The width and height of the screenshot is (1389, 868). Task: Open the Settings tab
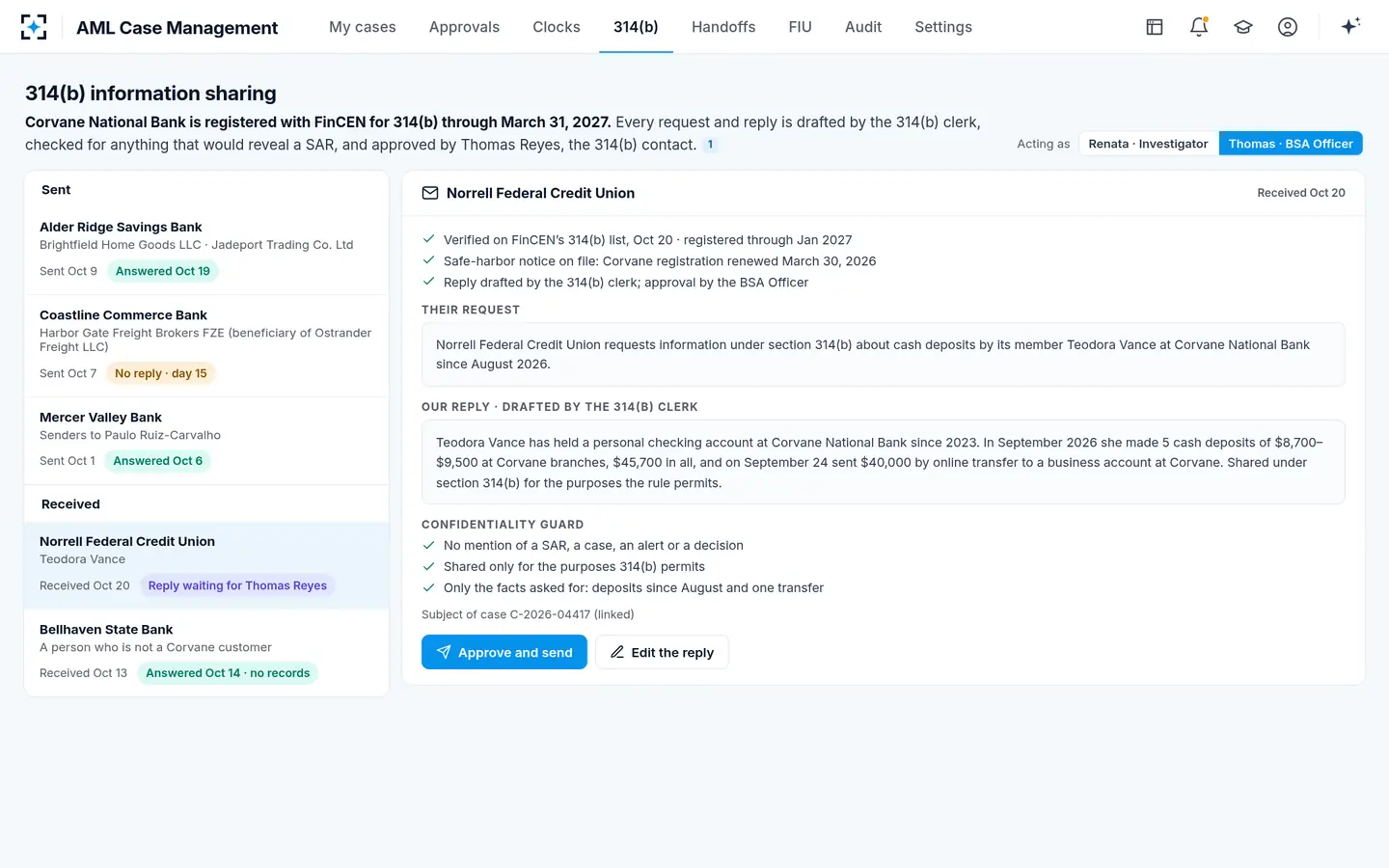(x=943, y=27)
